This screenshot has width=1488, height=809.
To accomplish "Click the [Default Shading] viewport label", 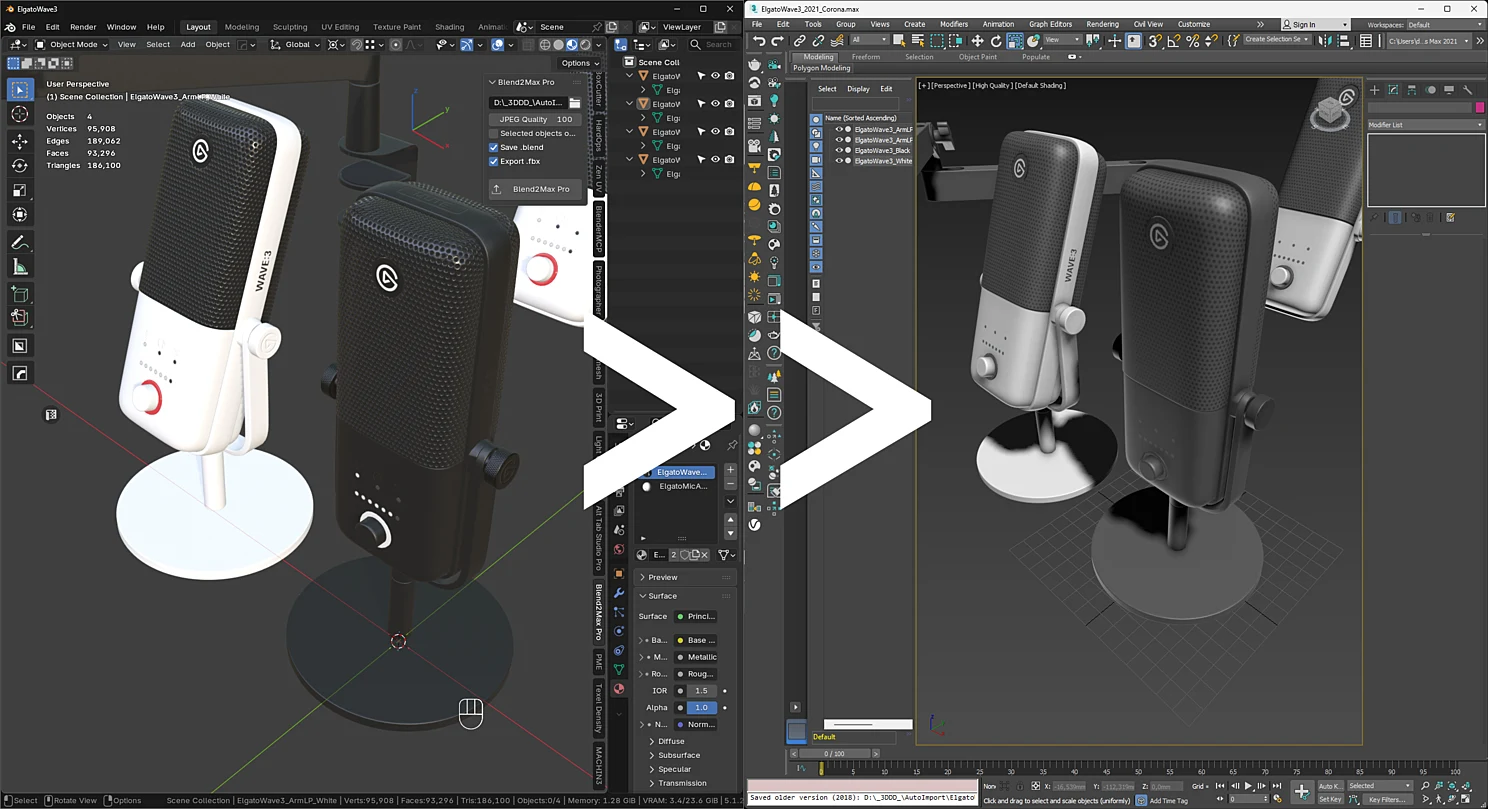I will [1040, 86].
